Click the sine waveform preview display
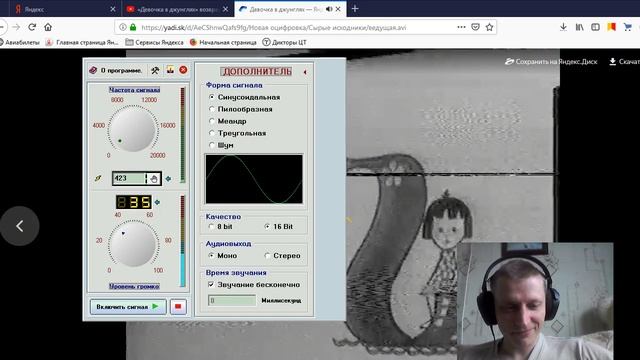 click(x=254, y=179)
